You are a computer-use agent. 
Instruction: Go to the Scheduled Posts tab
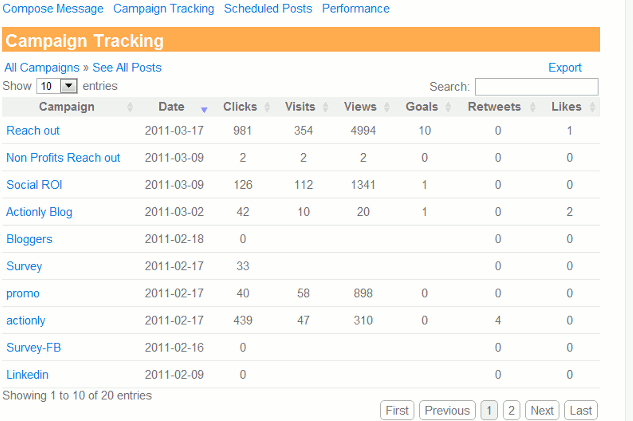click(268, 8)
